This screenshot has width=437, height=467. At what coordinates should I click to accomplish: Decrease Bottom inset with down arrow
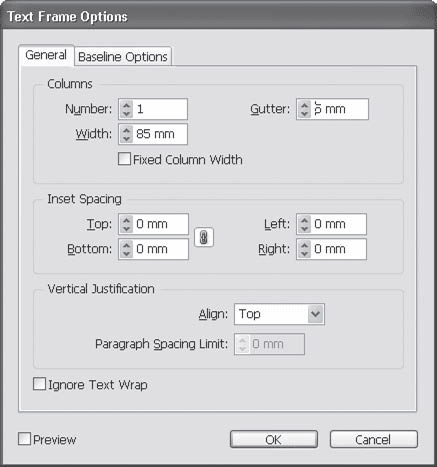pyautogui.click(x=126, y=253)
